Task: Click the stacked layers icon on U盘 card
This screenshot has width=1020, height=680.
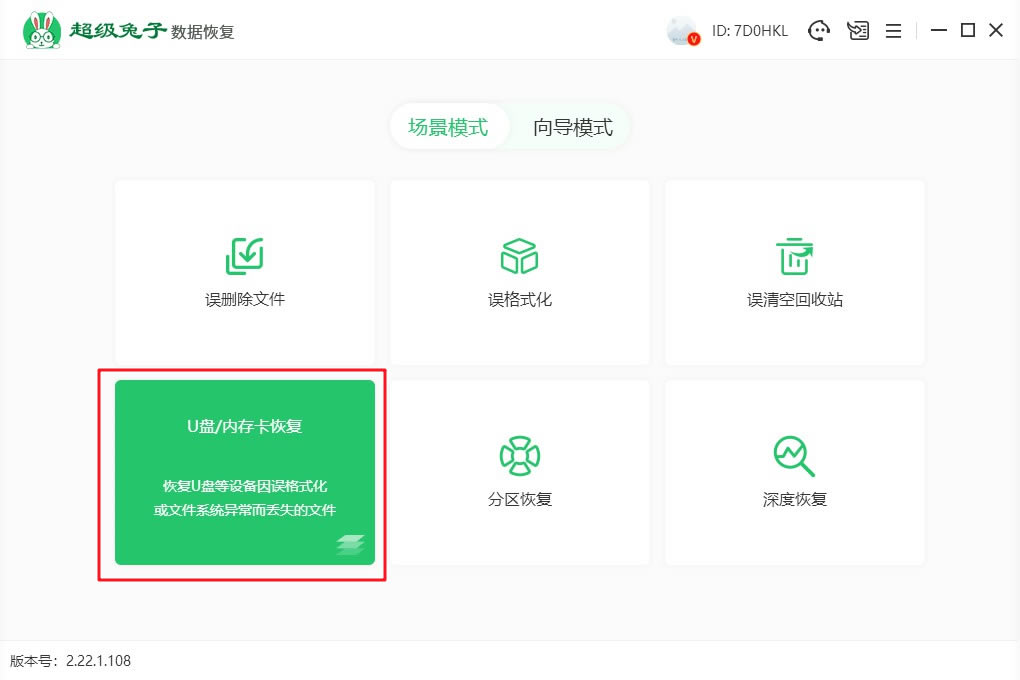Action: (x=352, y=547)
